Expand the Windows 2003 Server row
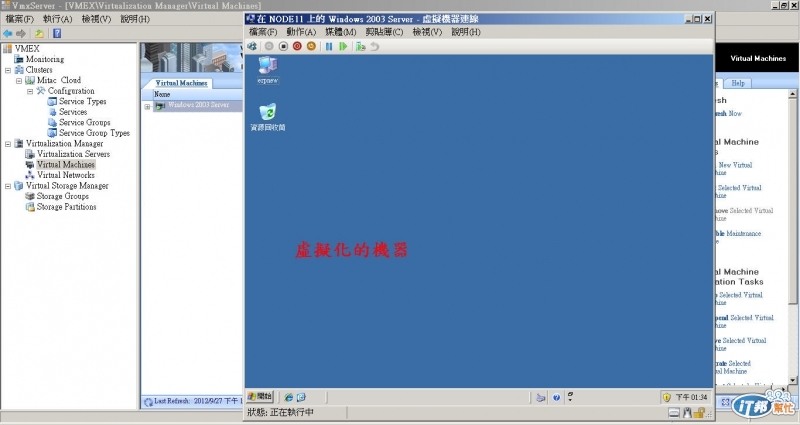This screenshot has height=425, width=800. point(147,106)
